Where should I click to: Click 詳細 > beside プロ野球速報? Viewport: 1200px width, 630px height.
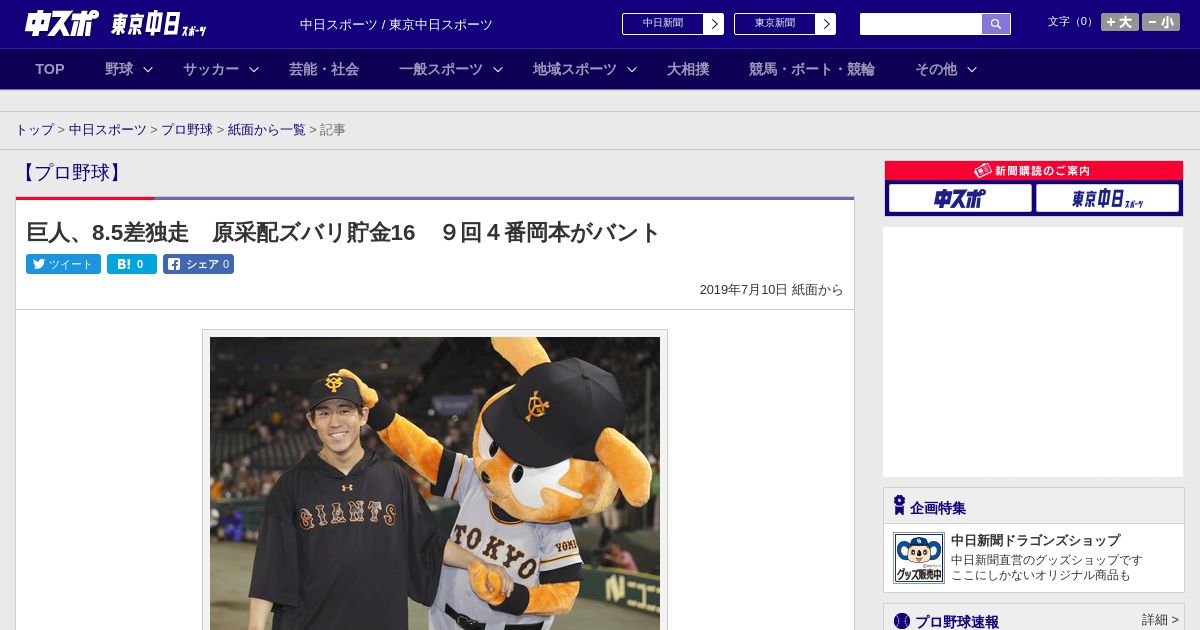coord(1160,620)
